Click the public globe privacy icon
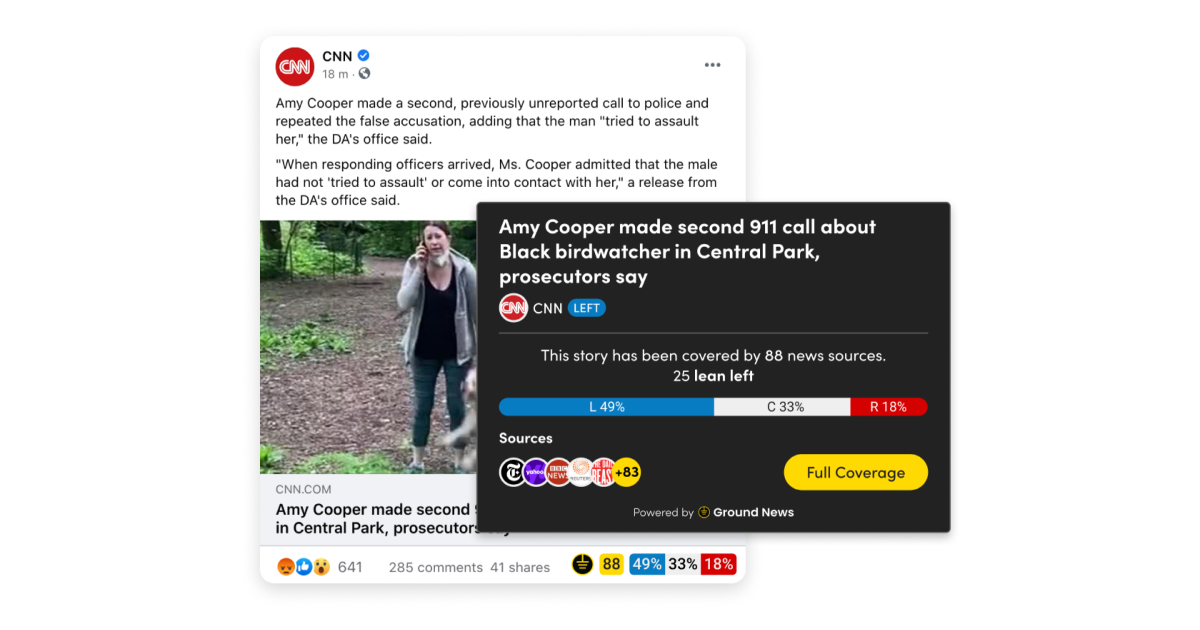1200x630 pixels. pos(364,74)
